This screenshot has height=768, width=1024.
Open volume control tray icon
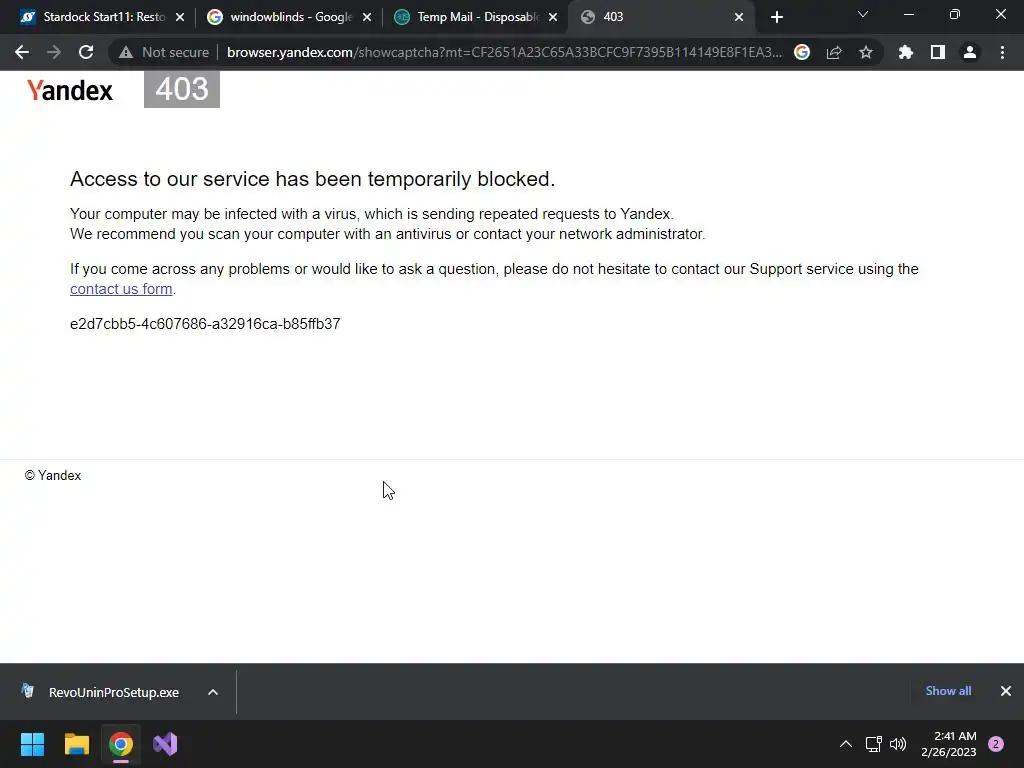click(x=898, y=744)
